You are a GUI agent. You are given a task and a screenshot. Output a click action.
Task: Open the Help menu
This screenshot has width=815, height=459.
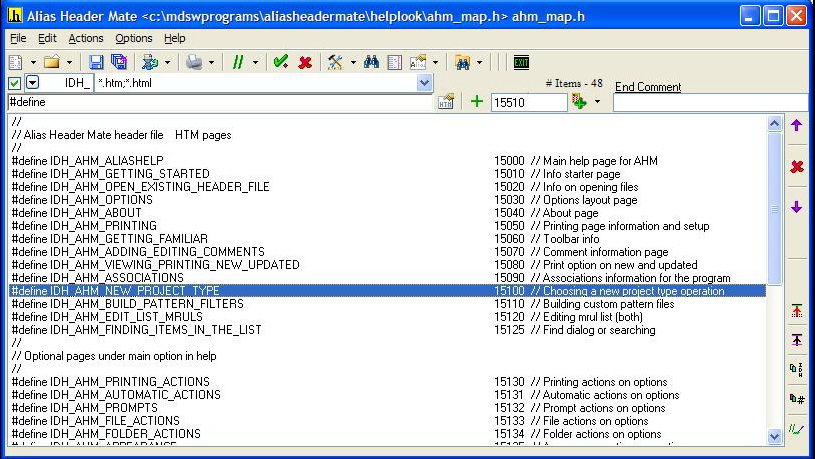[175, 38]
